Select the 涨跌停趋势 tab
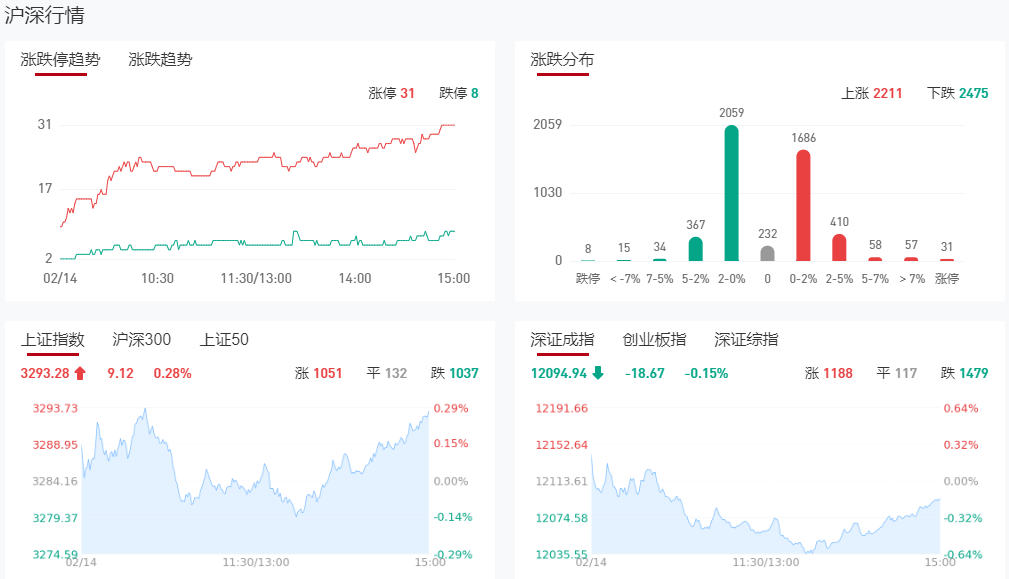 tap(61, 59)
